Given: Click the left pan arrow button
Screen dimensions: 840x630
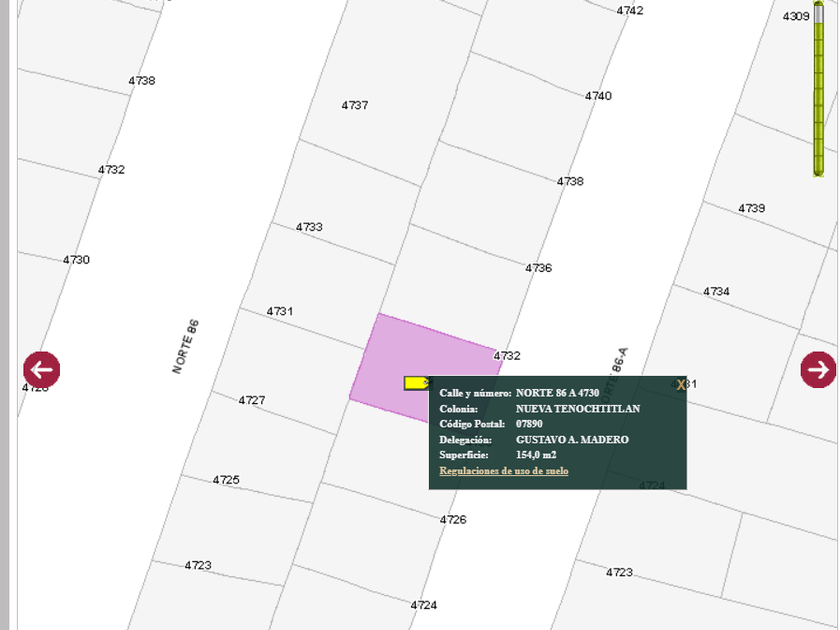Looking at the screenshot, I should pos(42,369).
